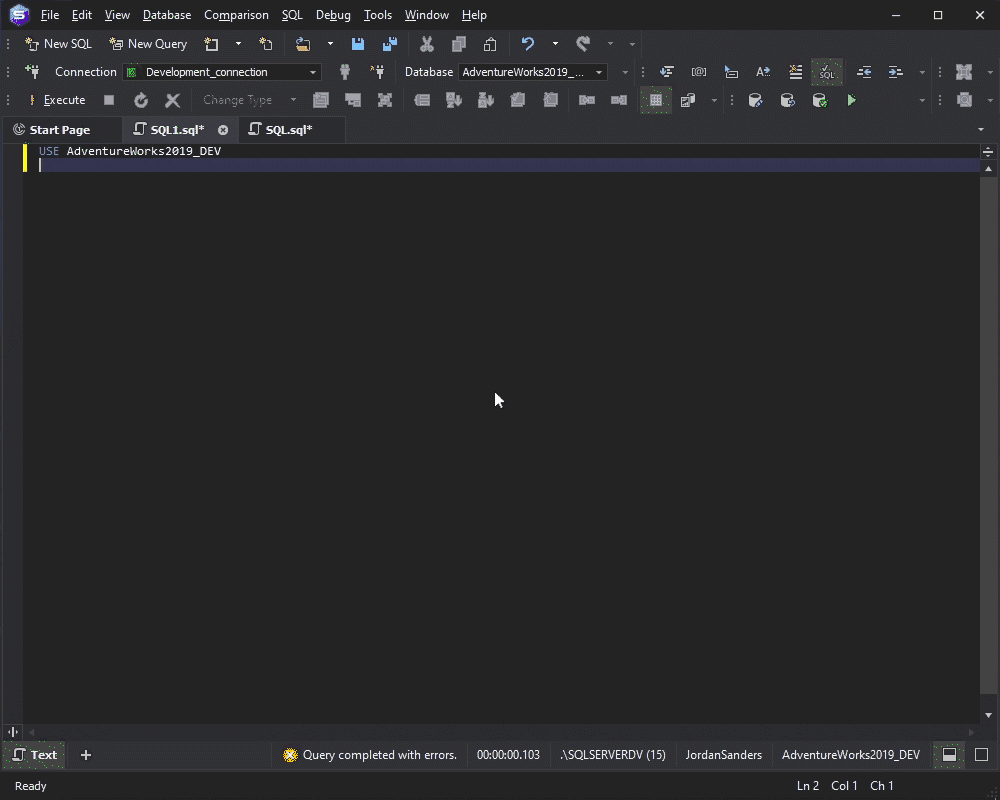Click the Increase Indent icon
Image resolution: width=1000 pixels, height=800 pixels.
[896, 72]
